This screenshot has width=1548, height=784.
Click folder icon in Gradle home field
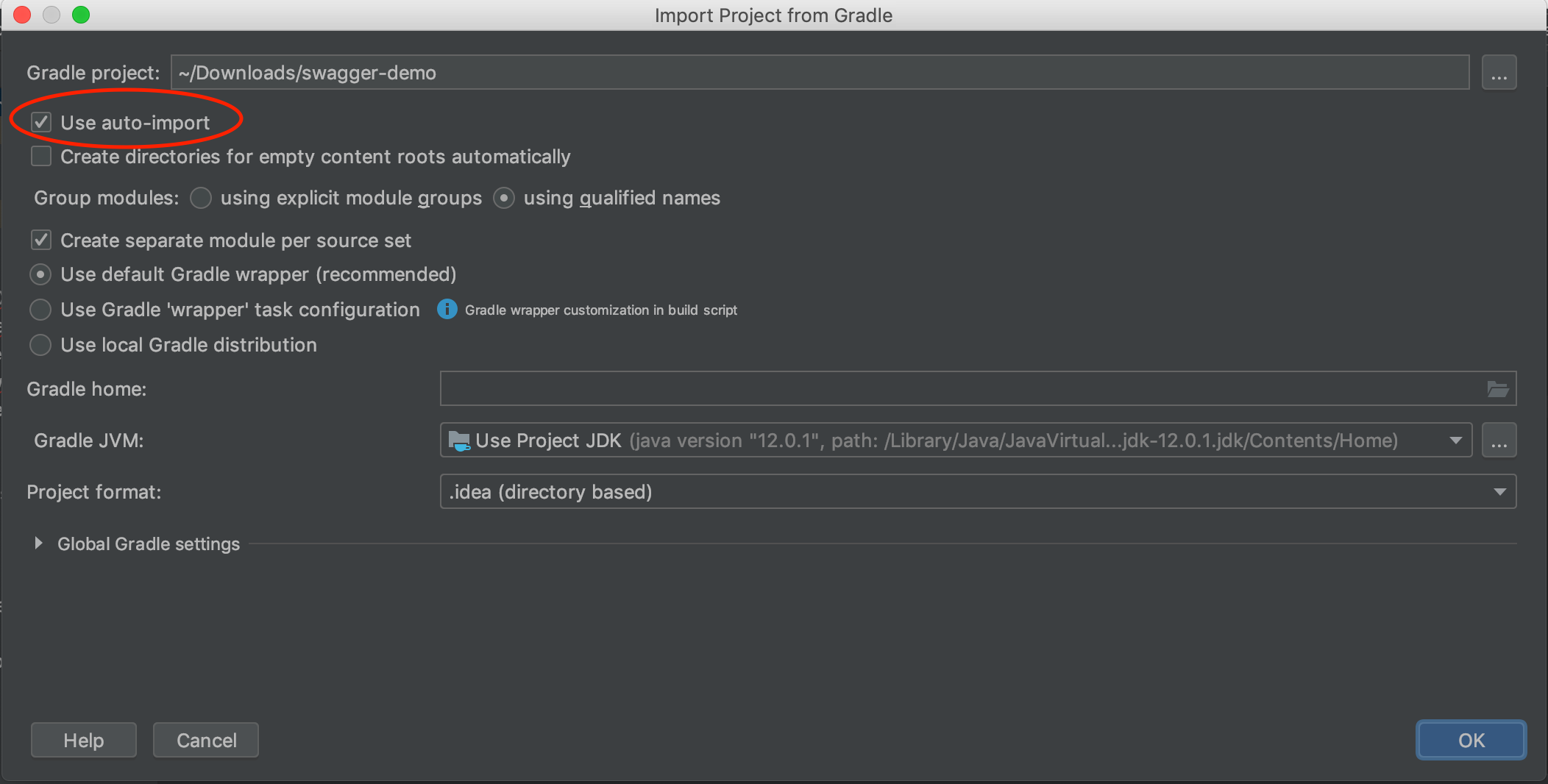coord(1498,388)
